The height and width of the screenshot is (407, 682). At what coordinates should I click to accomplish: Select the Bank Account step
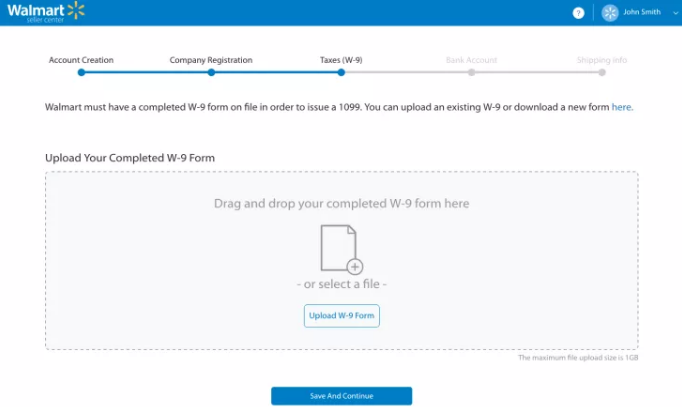[471, 60]
